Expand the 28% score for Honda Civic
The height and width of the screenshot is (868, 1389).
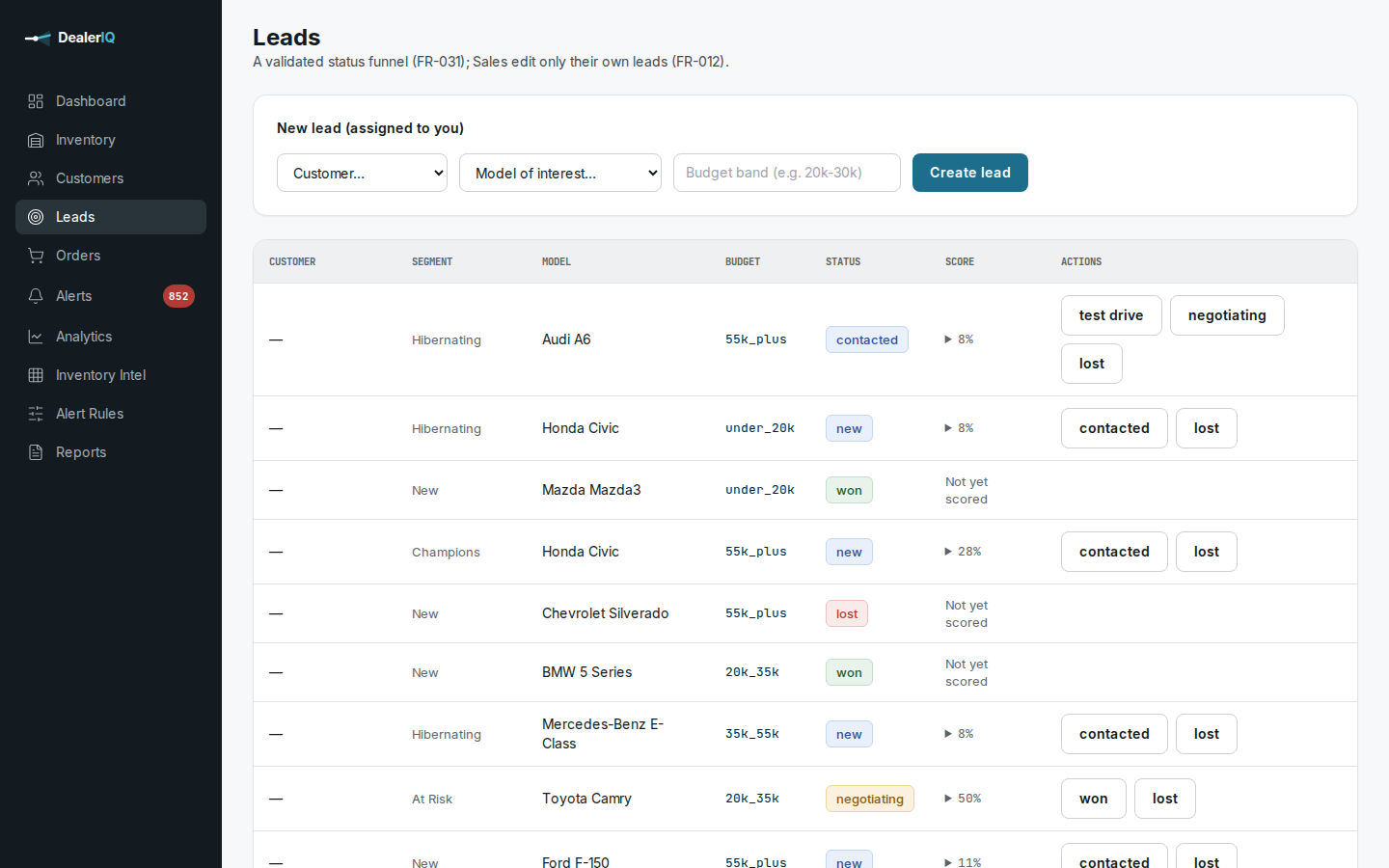coord(963,552)
